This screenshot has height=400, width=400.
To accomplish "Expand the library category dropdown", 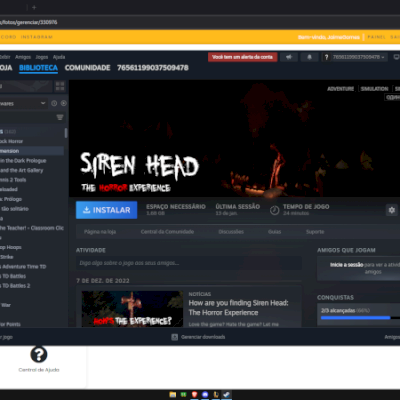I will (x=43, y=103).
